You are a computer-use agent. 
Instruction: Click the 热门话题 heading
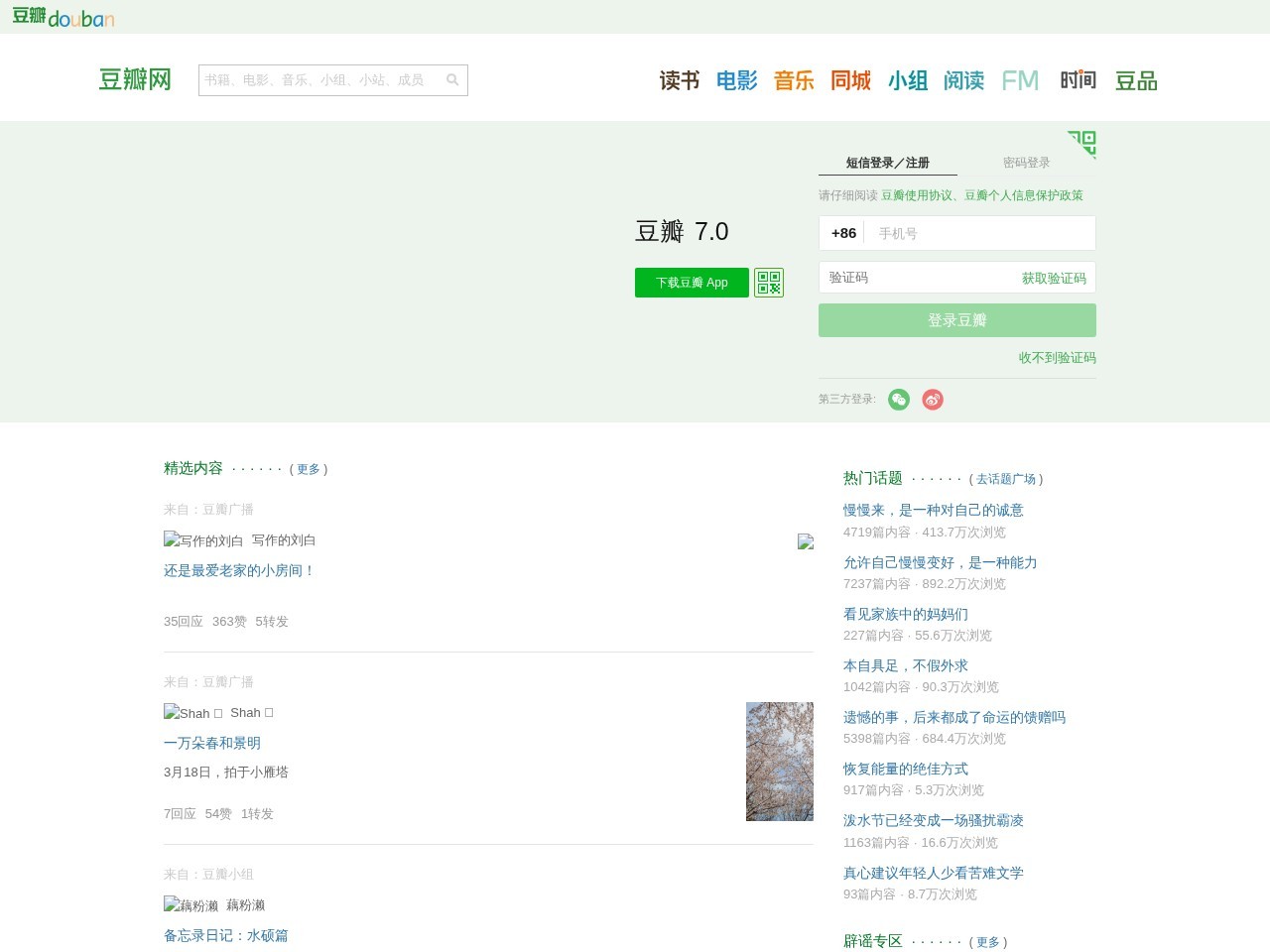873,478
